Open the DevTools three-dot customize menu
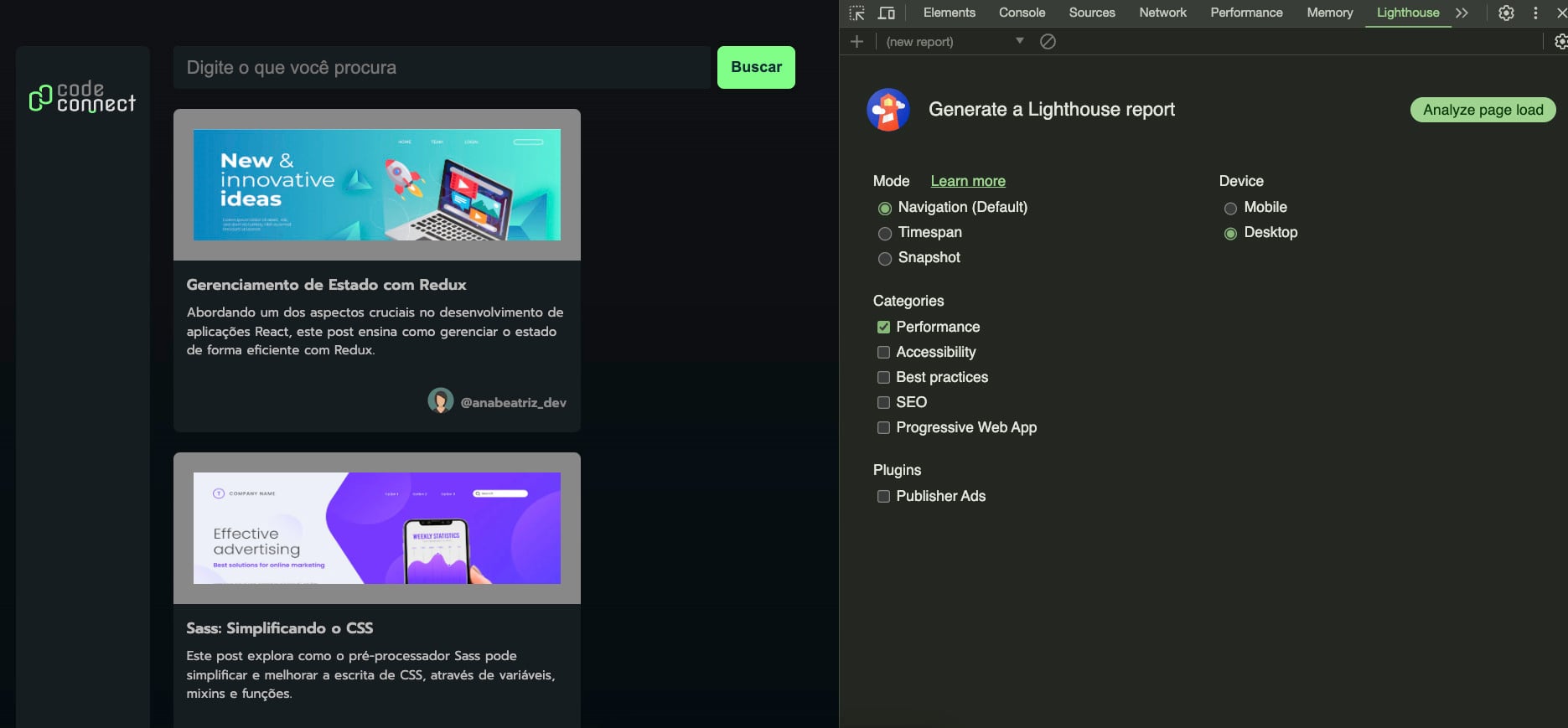1568x728 pixels. (1535, 13)
